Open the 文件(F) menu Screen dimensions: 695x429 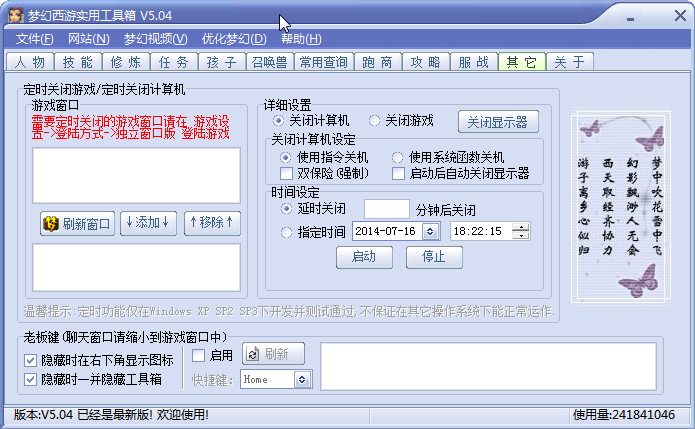[x=35, y=39]
